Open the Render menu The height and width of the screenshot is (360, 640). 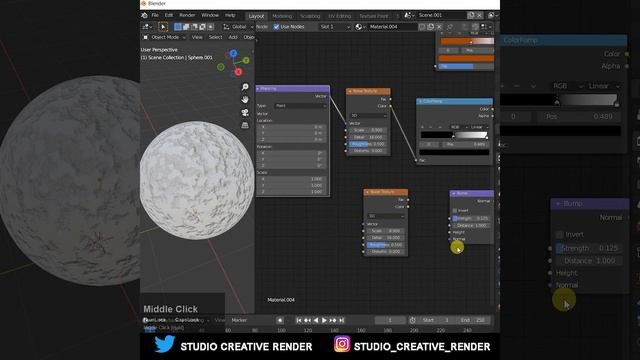187,16
